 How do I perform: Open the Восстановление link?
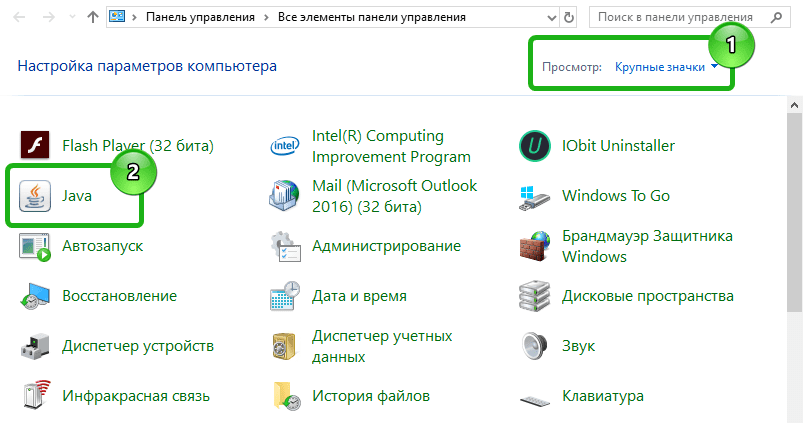click(x=119, y=296)
